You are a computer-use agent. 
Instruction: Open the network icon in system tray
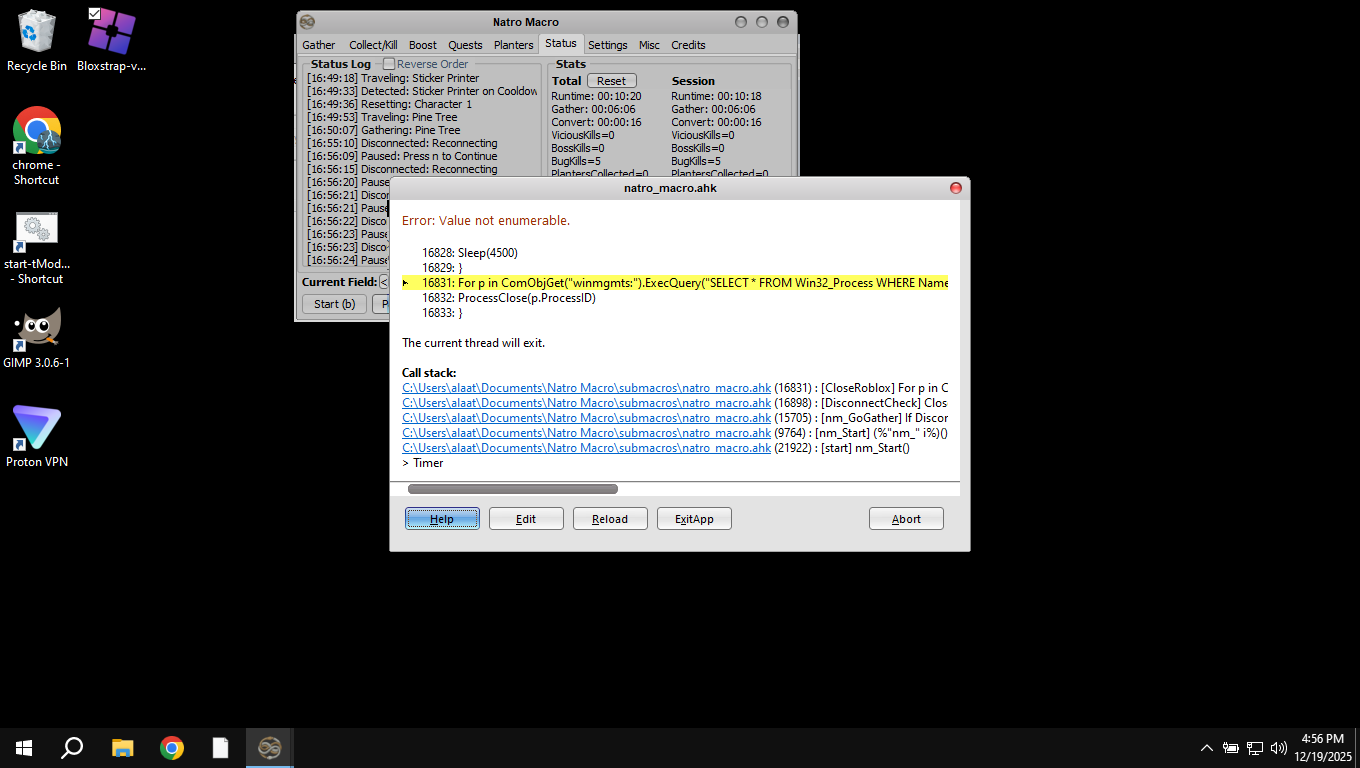click(1255, 748)
